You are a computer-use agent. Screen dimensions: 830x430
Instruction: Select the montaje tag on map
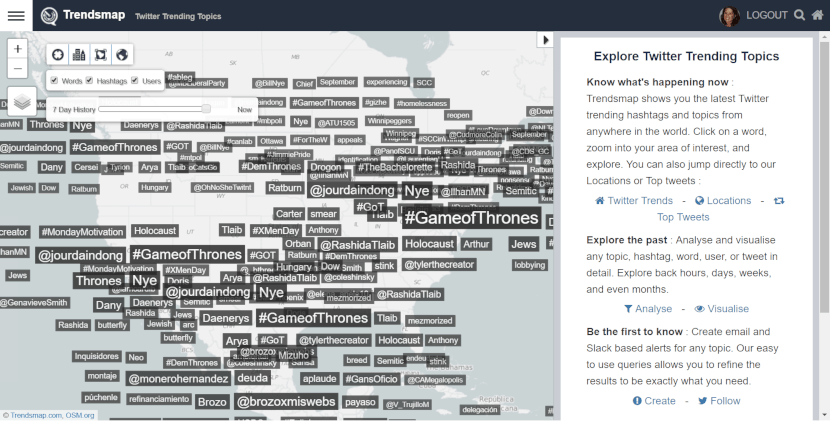(x=102, y=376)
